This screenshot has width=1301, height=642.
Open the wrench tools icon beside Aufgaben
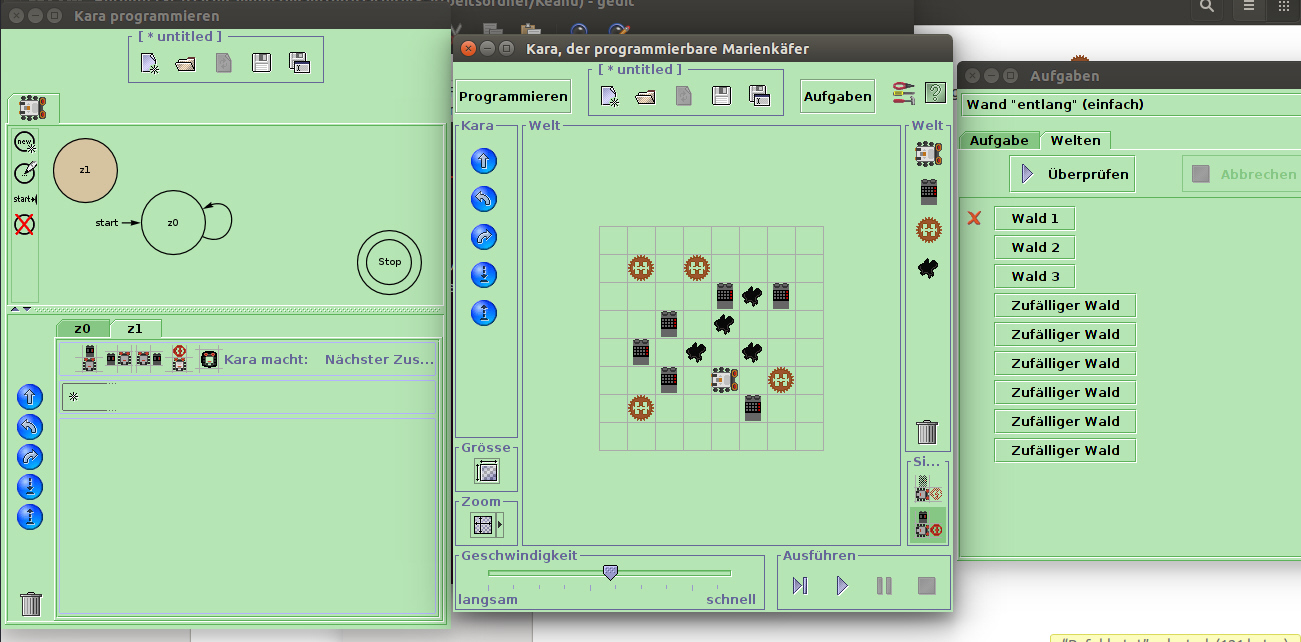tap(904, 94)
